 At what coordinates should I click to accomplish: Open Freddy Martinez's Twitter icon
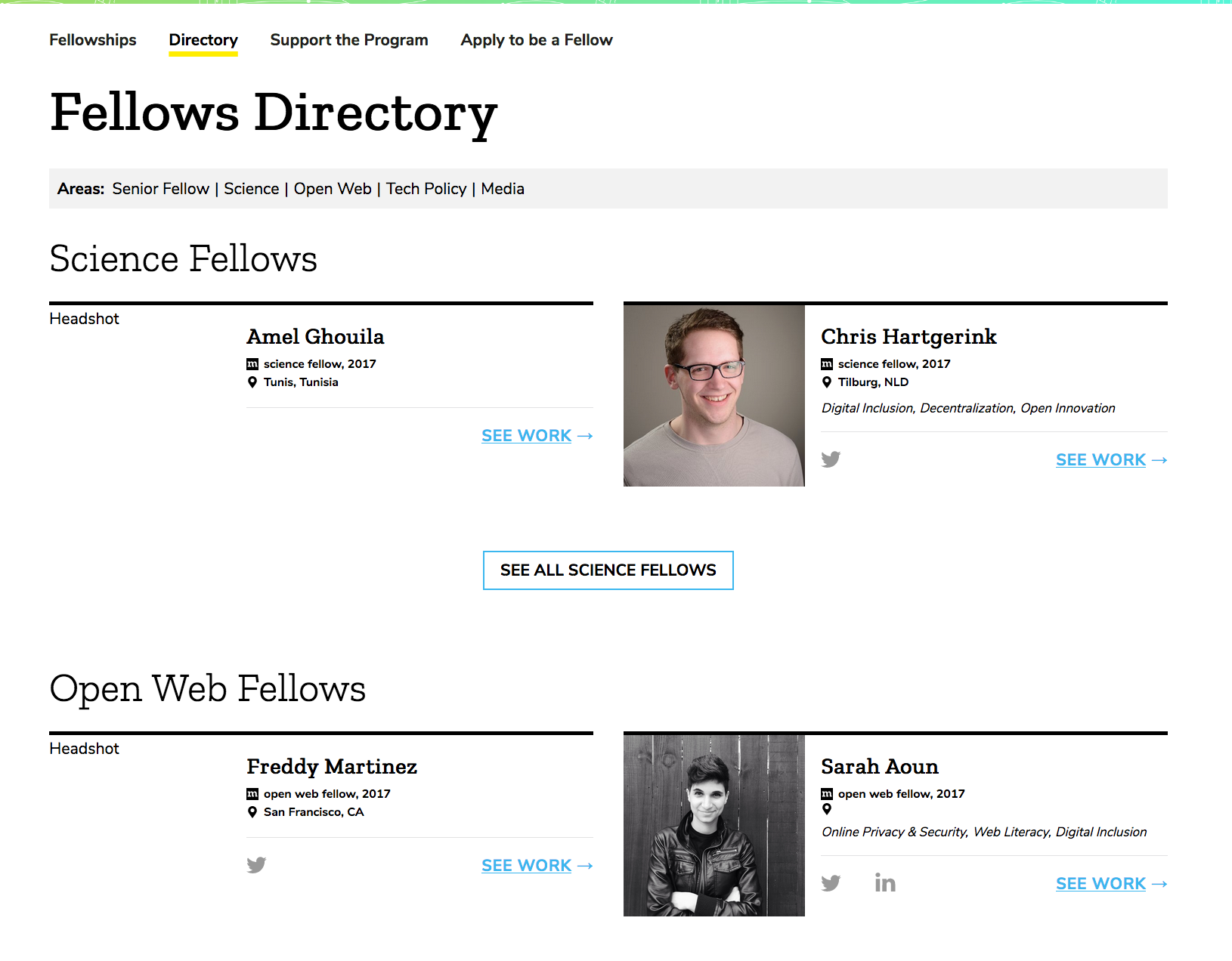pos(256,865)
